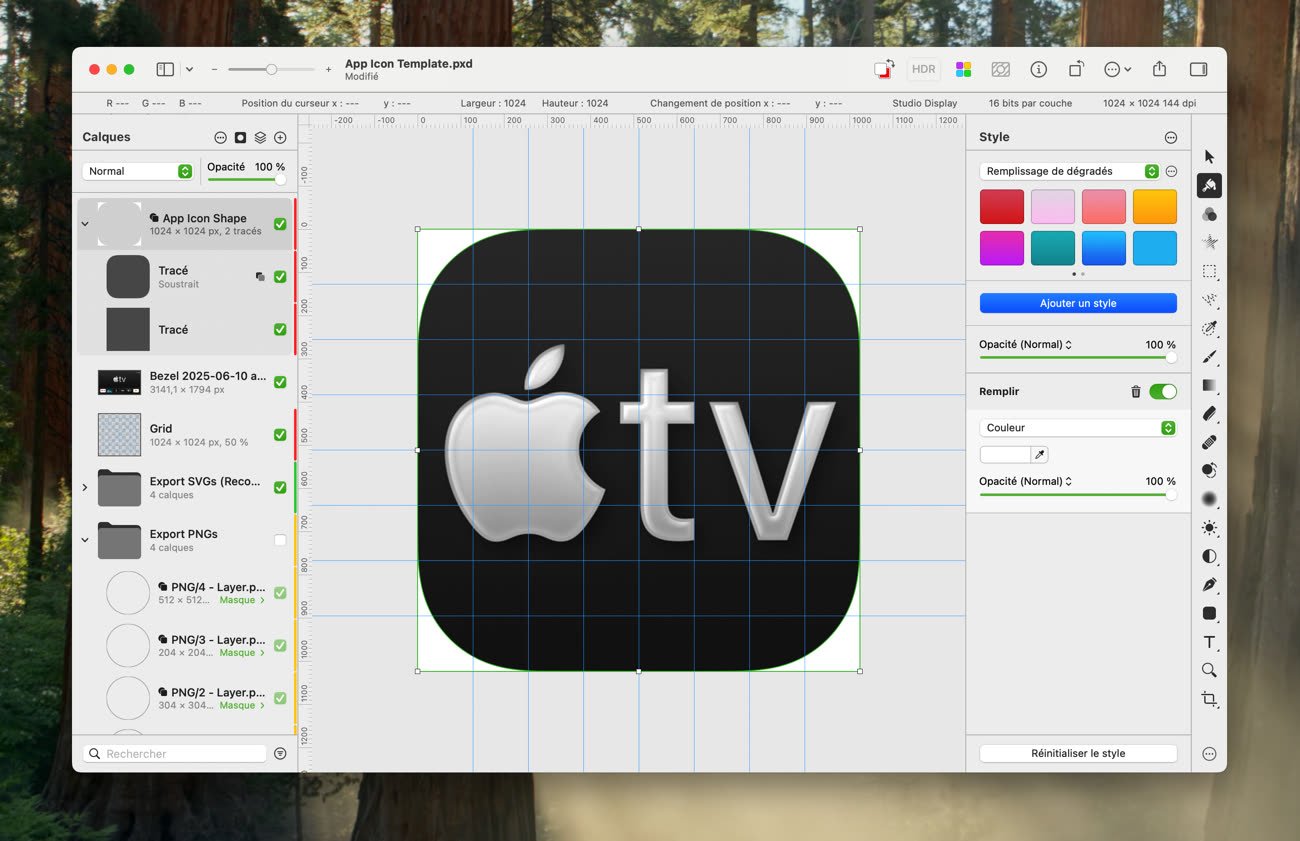Open the Effects star tool
The image size is (1300, 841).
pos(1209,242)
